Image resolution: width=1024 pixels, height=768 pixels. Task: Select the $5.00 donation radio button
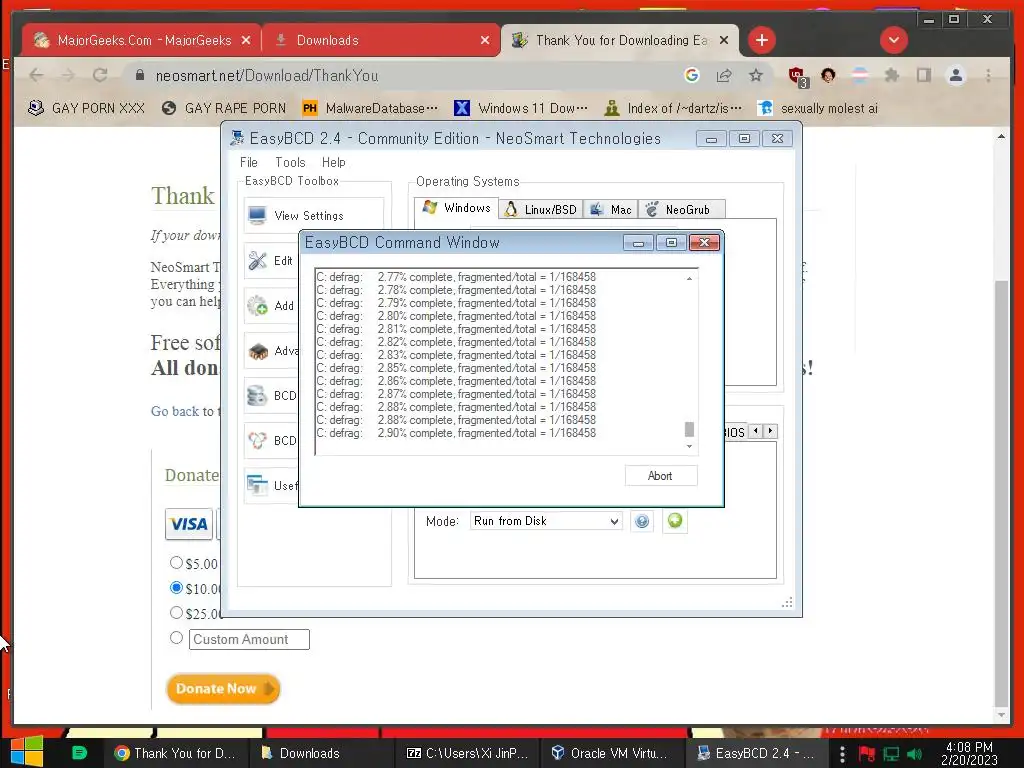(176, 562)
